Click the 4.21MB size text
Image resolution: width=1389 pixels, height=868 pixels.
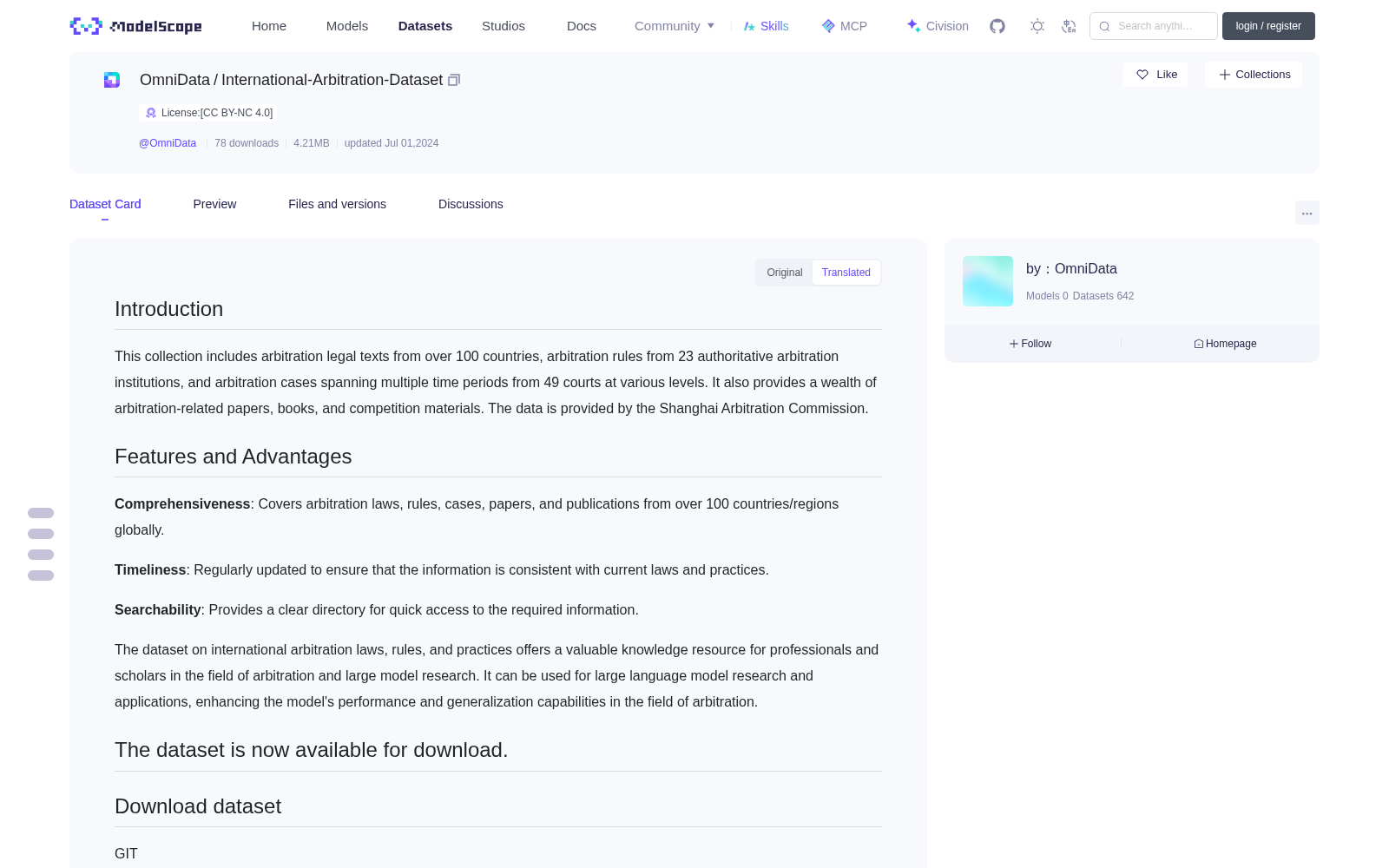[312, 143]
